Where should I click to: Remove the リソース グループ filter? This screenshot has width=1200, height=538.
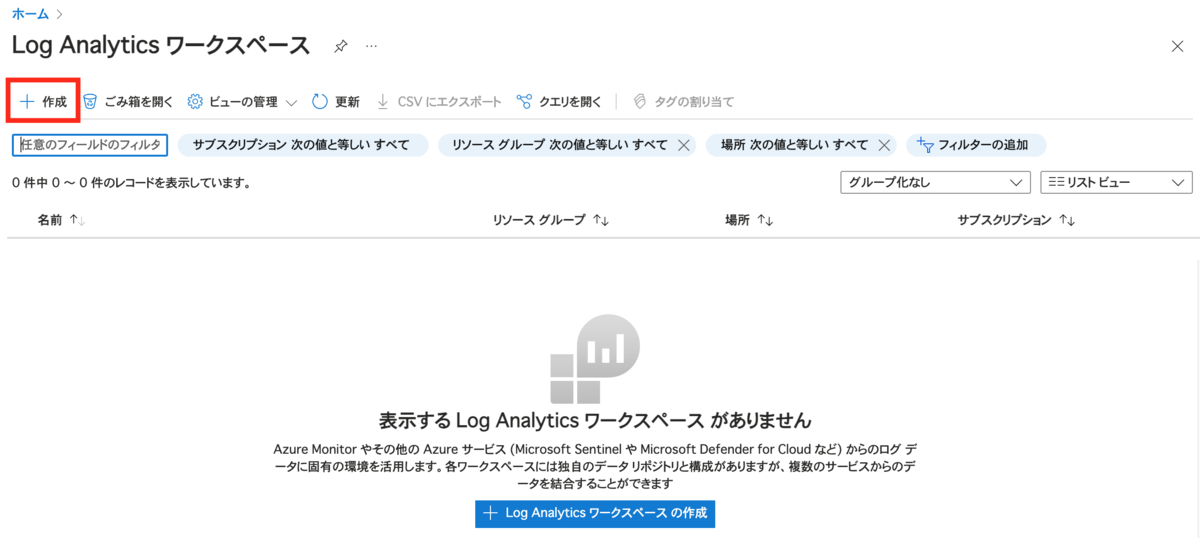(x=684, y=145)
